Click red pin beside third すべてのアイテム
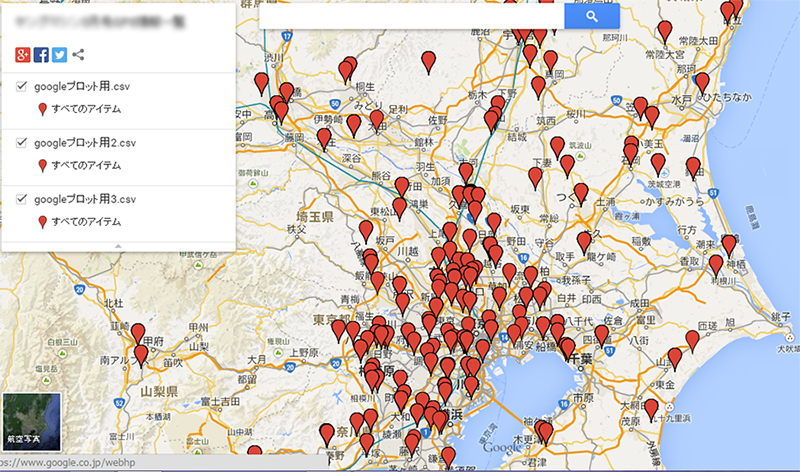Image resolution: width=800 pixels, height=472 pixels. pyautogui.click(x=42, y=221)
